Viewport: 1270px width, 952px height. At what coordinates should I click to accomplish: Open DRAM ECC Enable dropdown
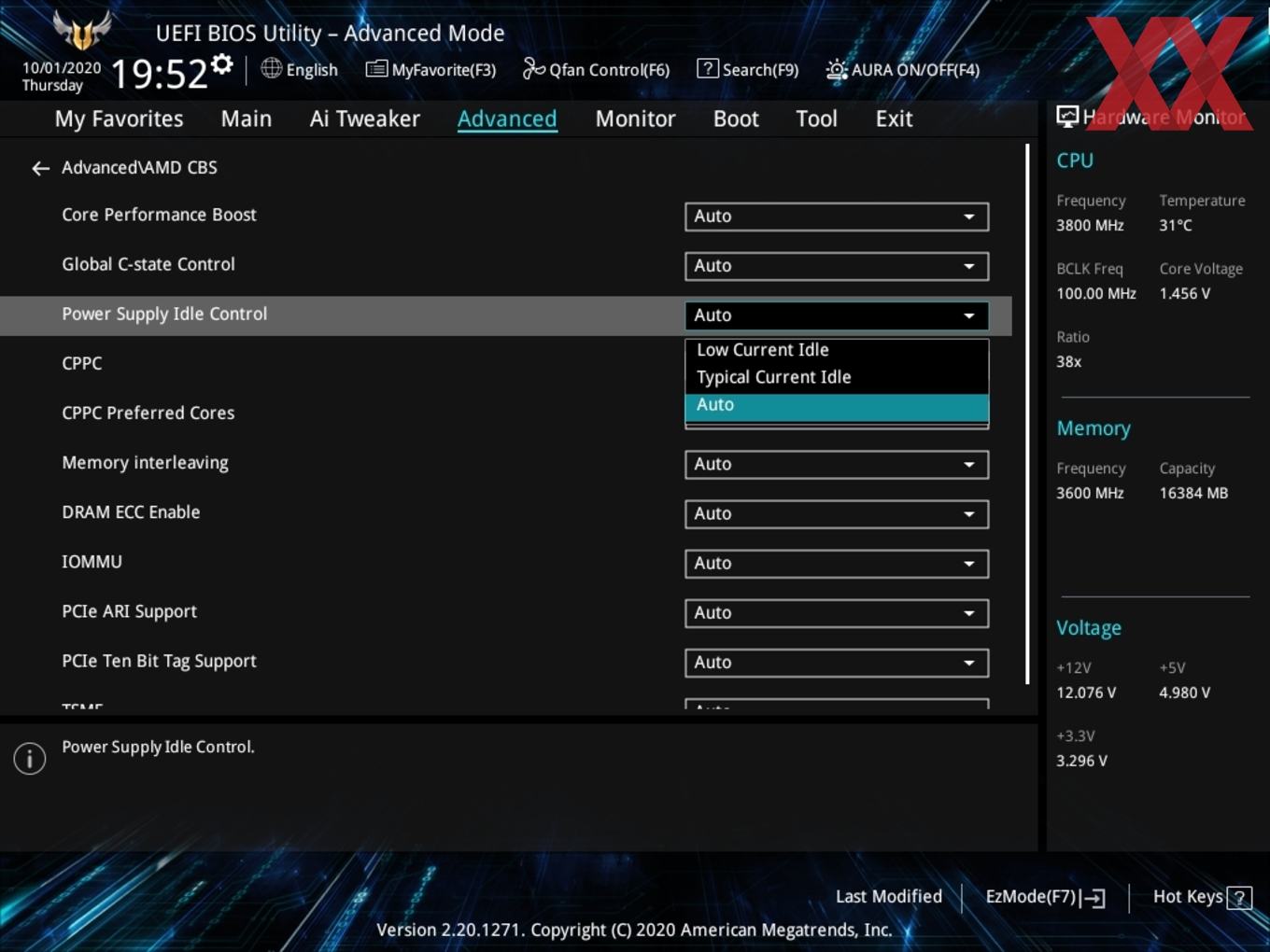(x=837, y=514)
